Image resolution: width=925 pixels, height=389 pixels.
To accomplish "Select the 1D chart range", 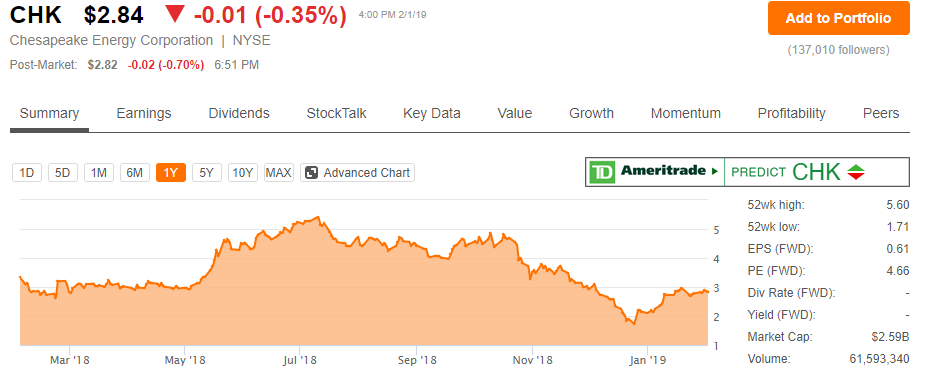I will coord(27,173).
